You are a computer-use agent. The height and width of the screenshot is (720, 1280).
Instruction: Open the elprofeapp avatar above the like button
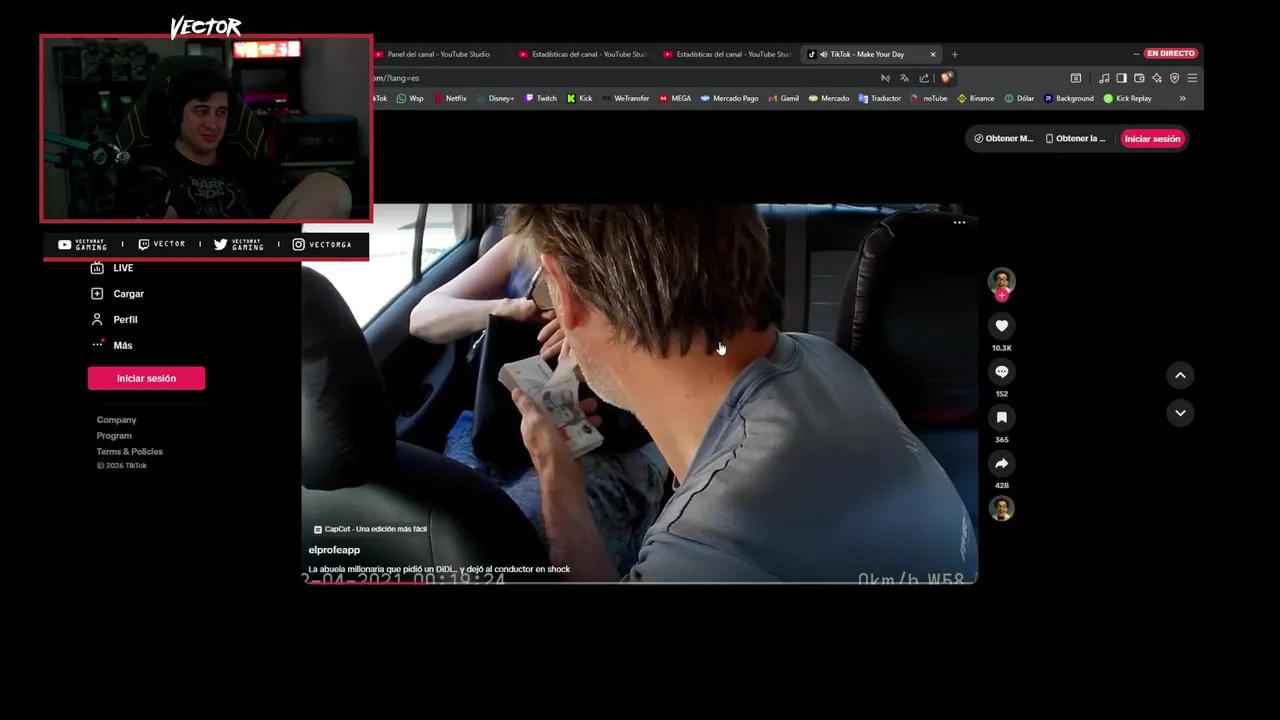(1001, 280)
